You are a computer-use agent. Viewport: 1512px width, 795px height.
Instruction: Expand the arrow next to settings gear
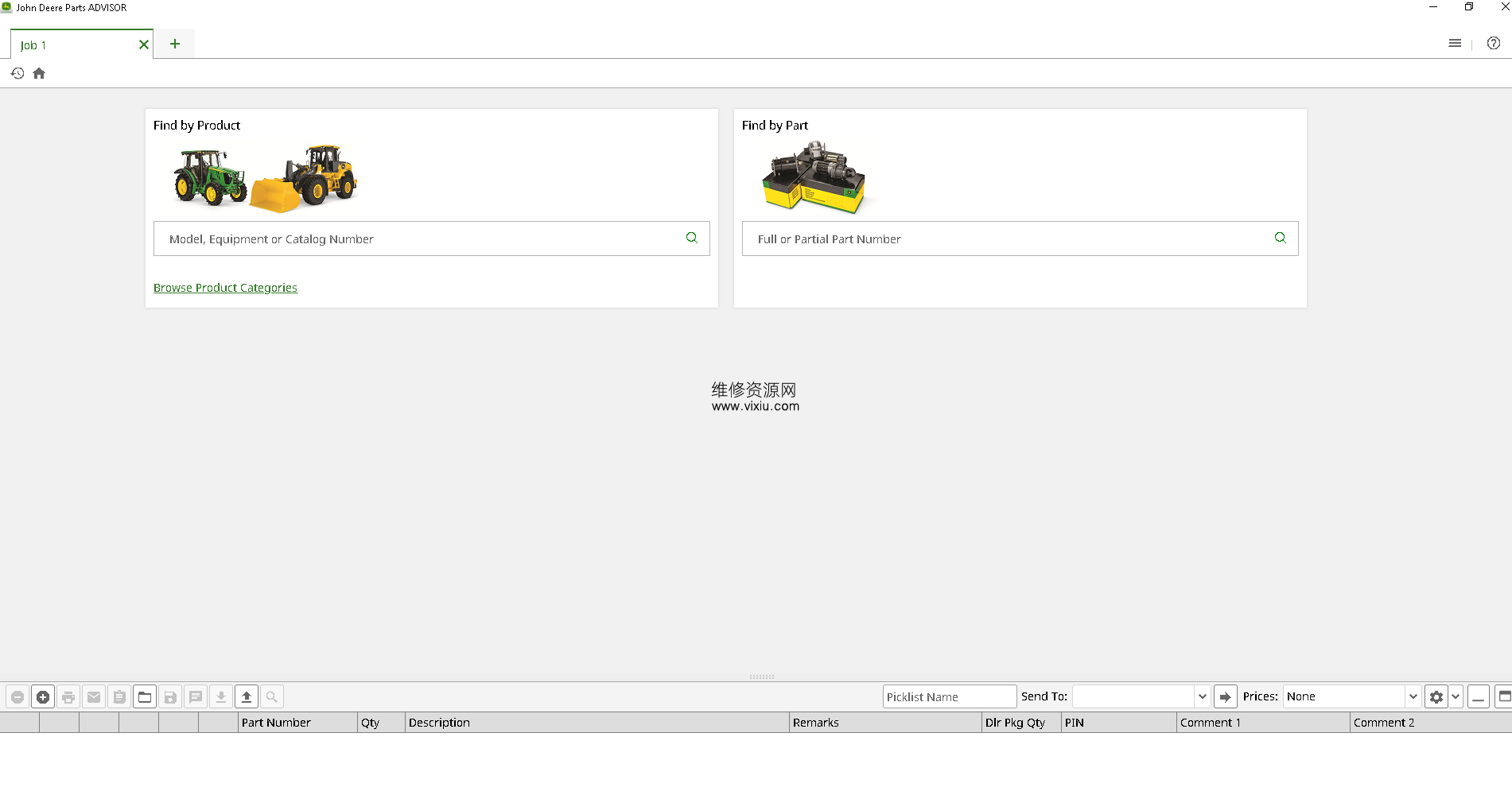tap(1456, 697)
